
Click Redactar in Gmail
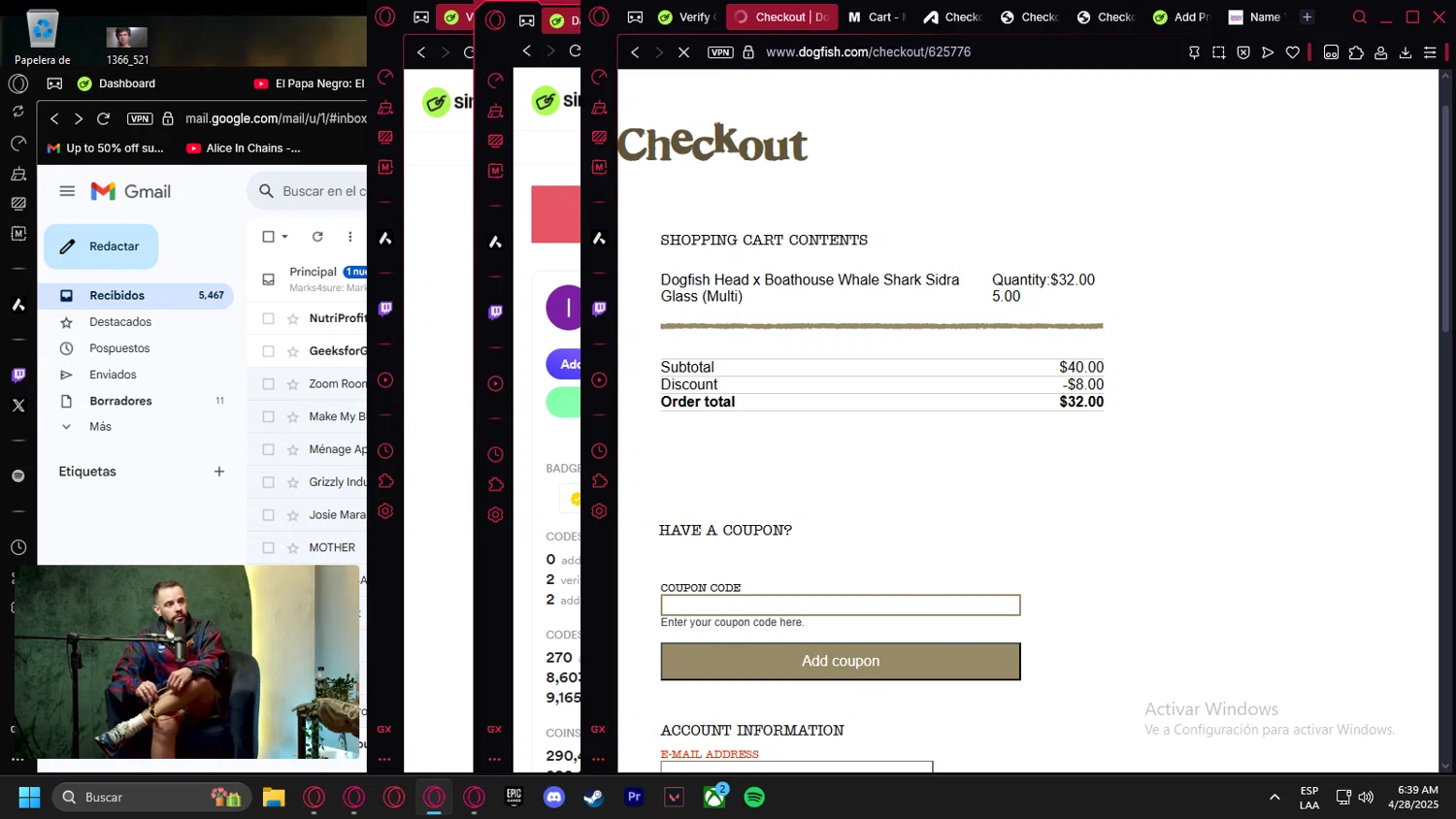(x=101, y=246)
